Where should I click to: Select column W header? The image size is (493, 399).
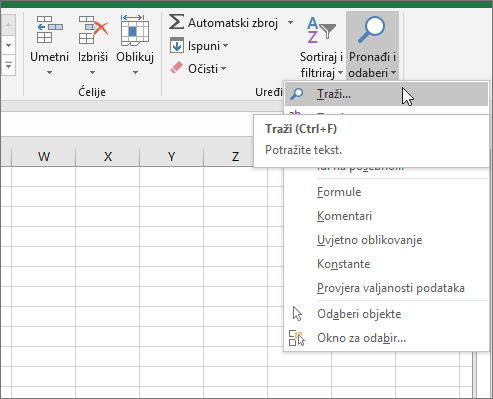pyautogui.click(x=44, y=156)
